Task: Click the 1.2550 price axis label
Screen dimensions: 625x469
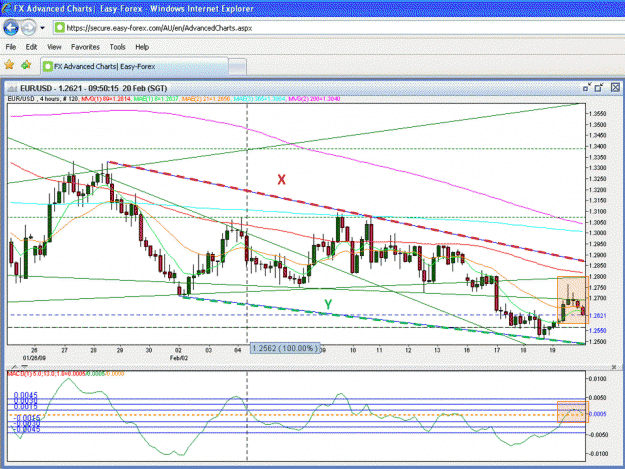Action: (x=597, y=330)
